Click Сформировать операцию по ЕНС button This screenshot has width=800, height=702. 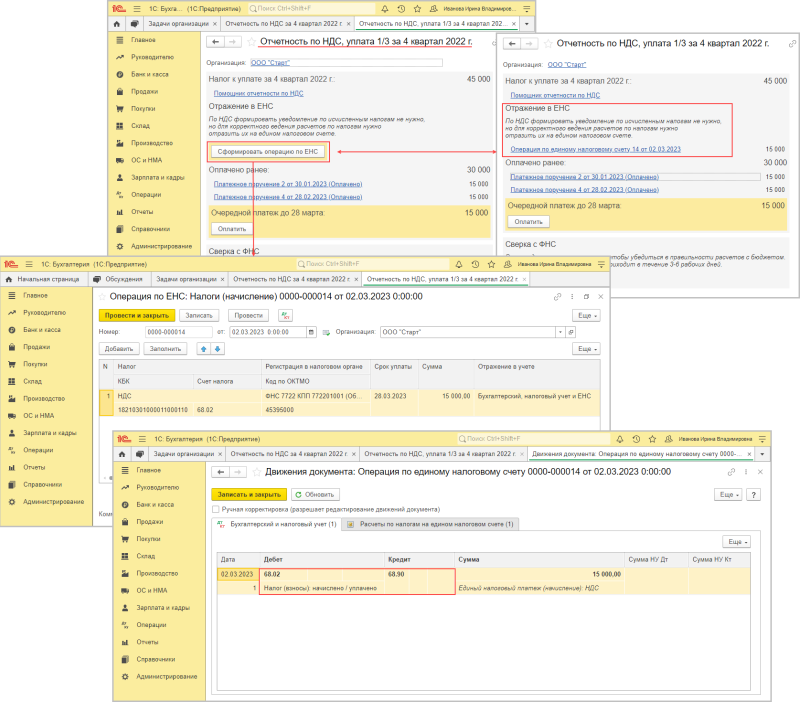coord(268,152)
